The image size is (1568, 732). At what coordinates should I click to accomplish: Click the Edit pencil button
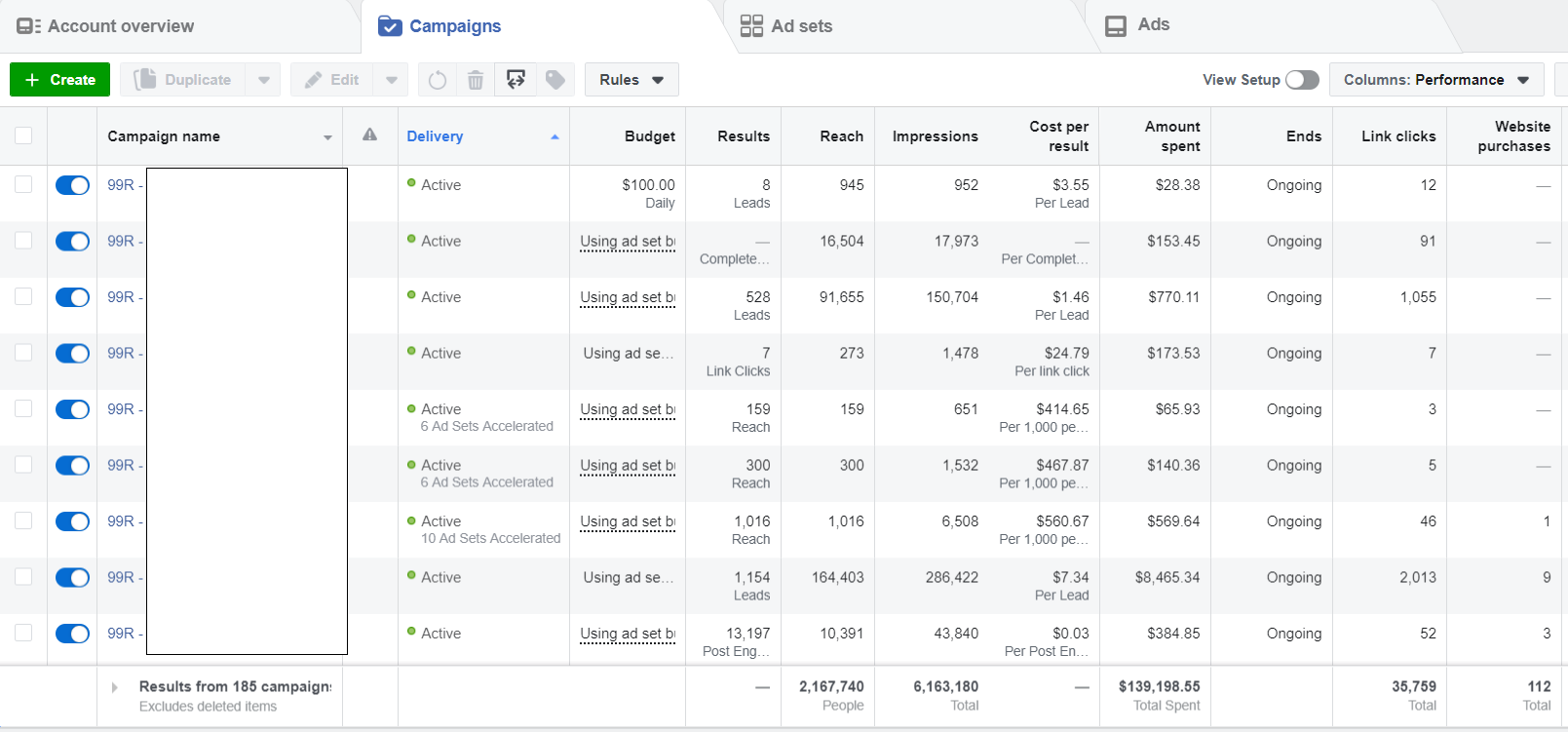coord(331,80)
